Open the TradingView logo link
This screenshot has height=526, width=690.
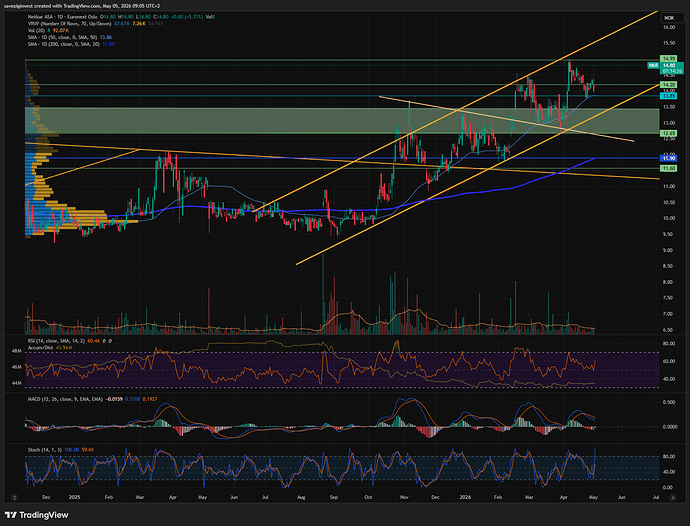(x=37, y=515)
